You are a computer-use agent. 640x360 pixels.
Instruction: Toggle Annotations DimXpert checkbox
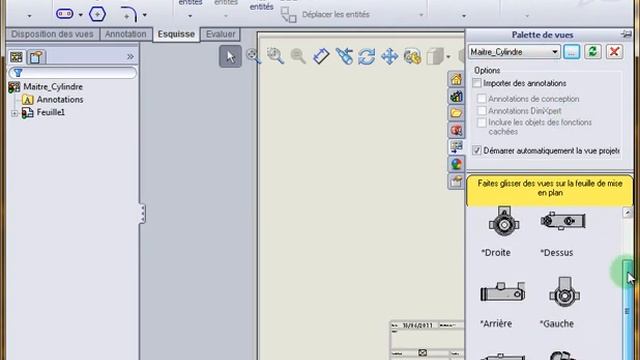click(x=482, y=111)
